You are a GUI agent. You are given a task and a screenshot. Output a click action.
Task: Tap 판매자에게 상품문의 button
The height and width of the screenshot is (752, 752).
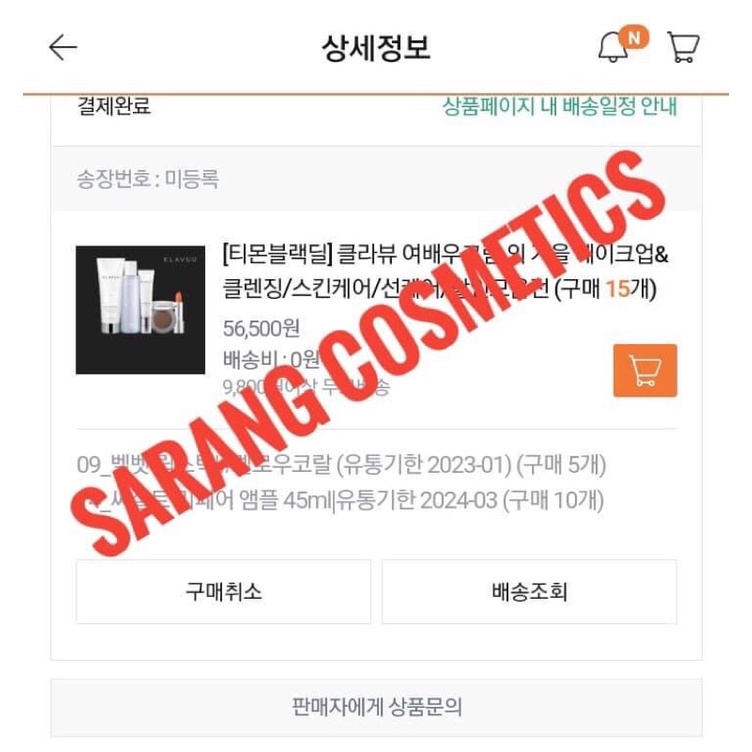coord(376,707)
